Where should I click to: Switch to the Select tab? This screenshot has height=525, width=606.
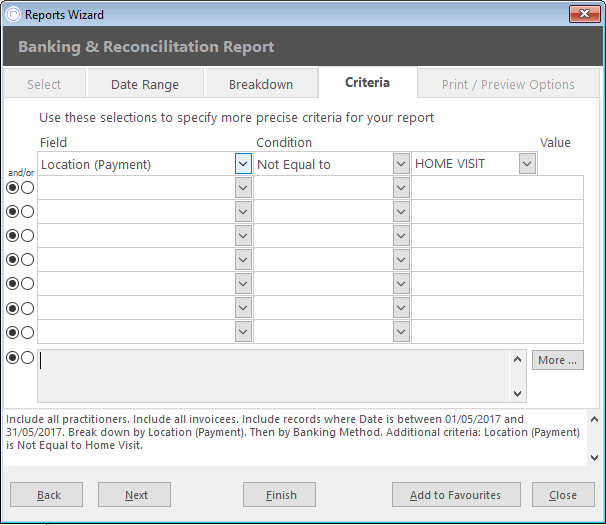tap(44, 84)
